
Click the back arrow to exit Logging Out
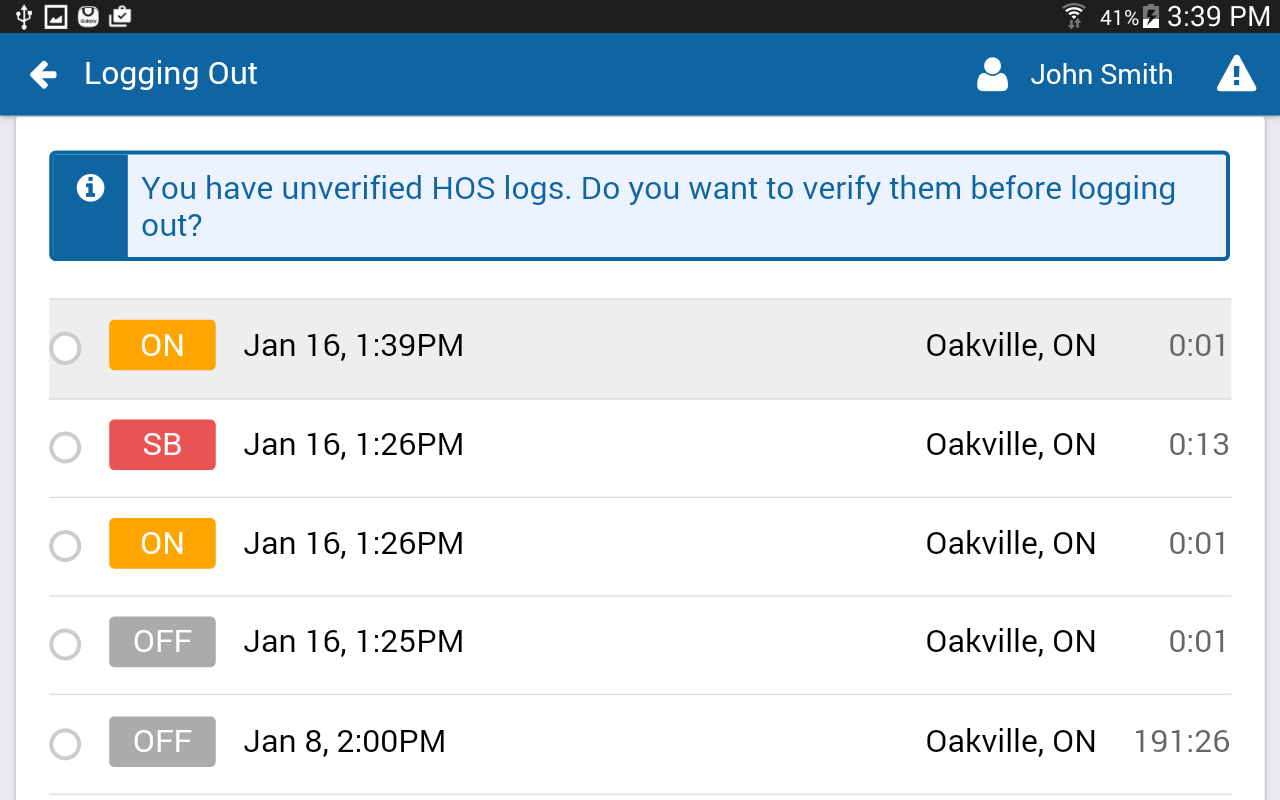[43, 74]
